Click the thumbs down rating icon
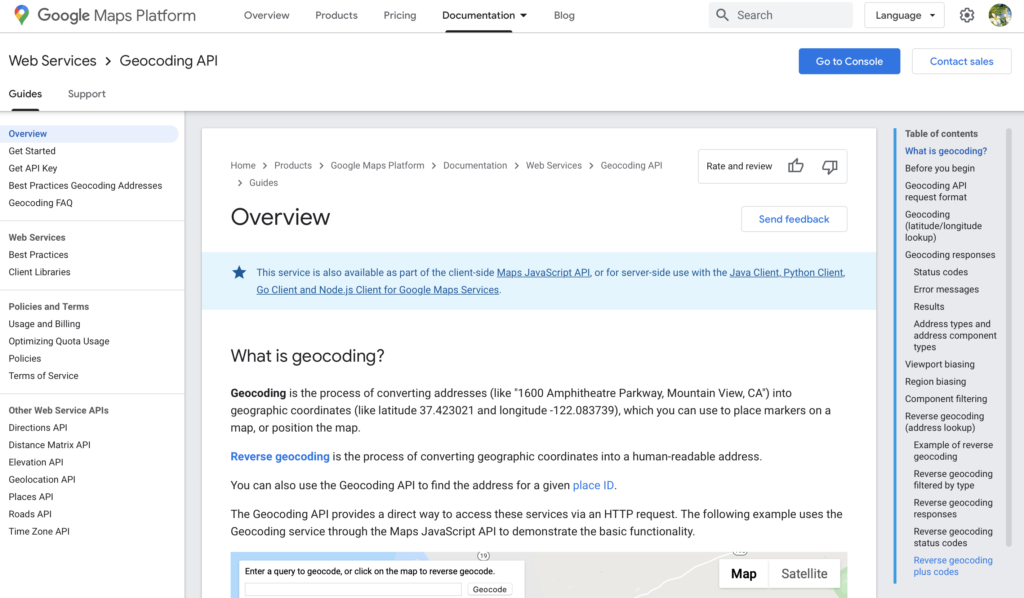The height and width of the screenshot is (598, 1024). pos(829,166)
